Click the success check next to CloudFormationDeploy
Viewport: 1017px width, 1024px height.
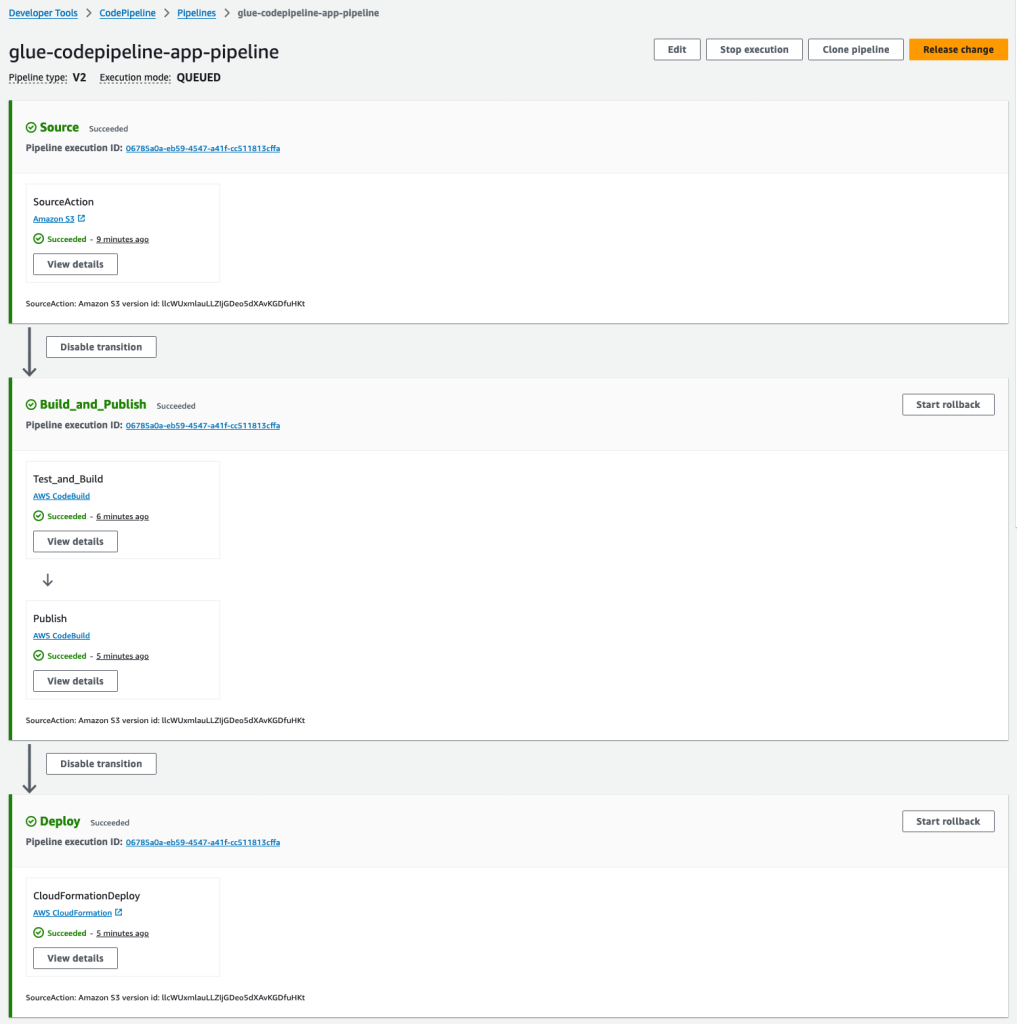click(x=40, y=932)
